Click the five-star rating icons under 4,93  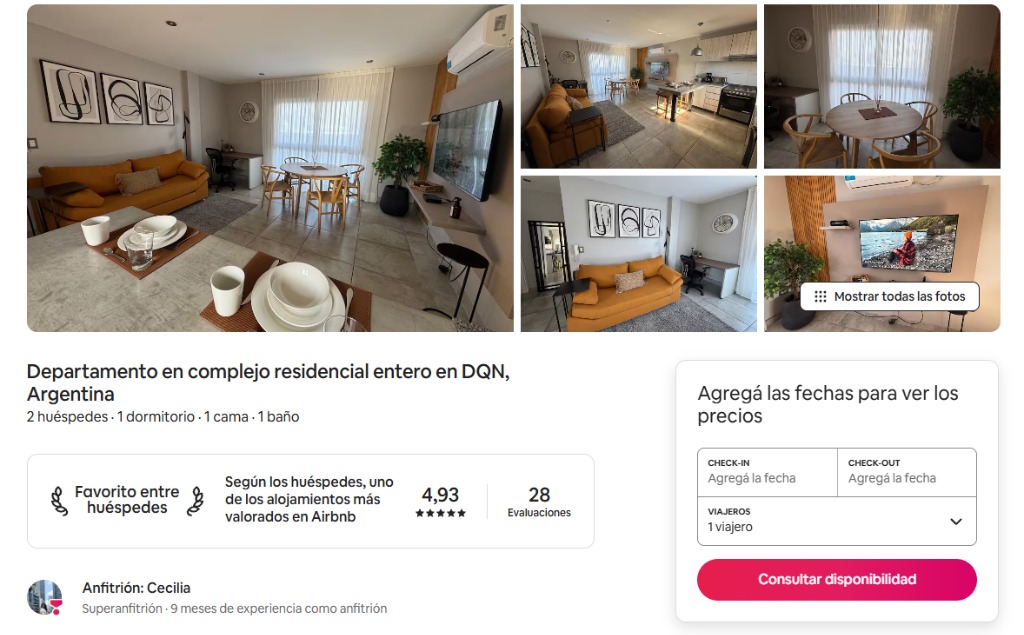coord(441,513)
